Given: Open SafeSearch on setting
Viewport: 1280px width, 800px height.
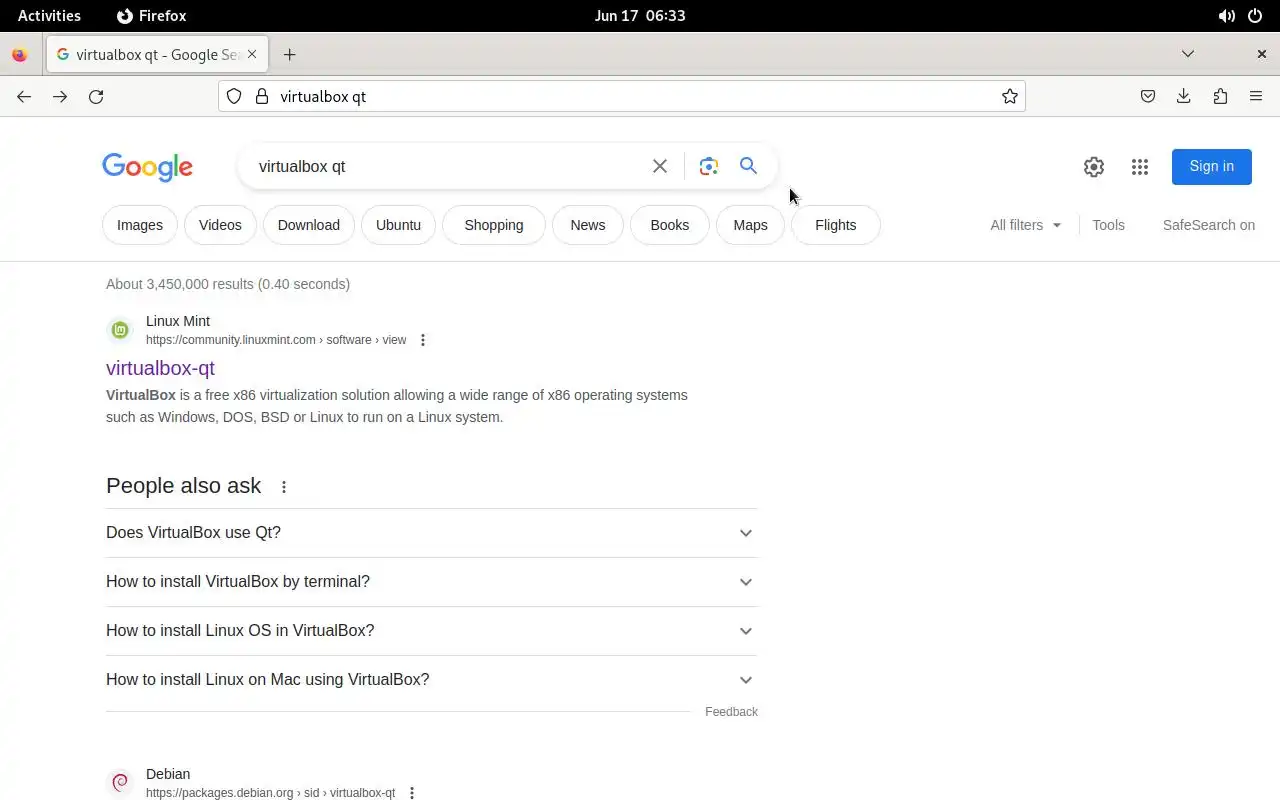Looking at the screenshot, I should (x=1208, y=225).
